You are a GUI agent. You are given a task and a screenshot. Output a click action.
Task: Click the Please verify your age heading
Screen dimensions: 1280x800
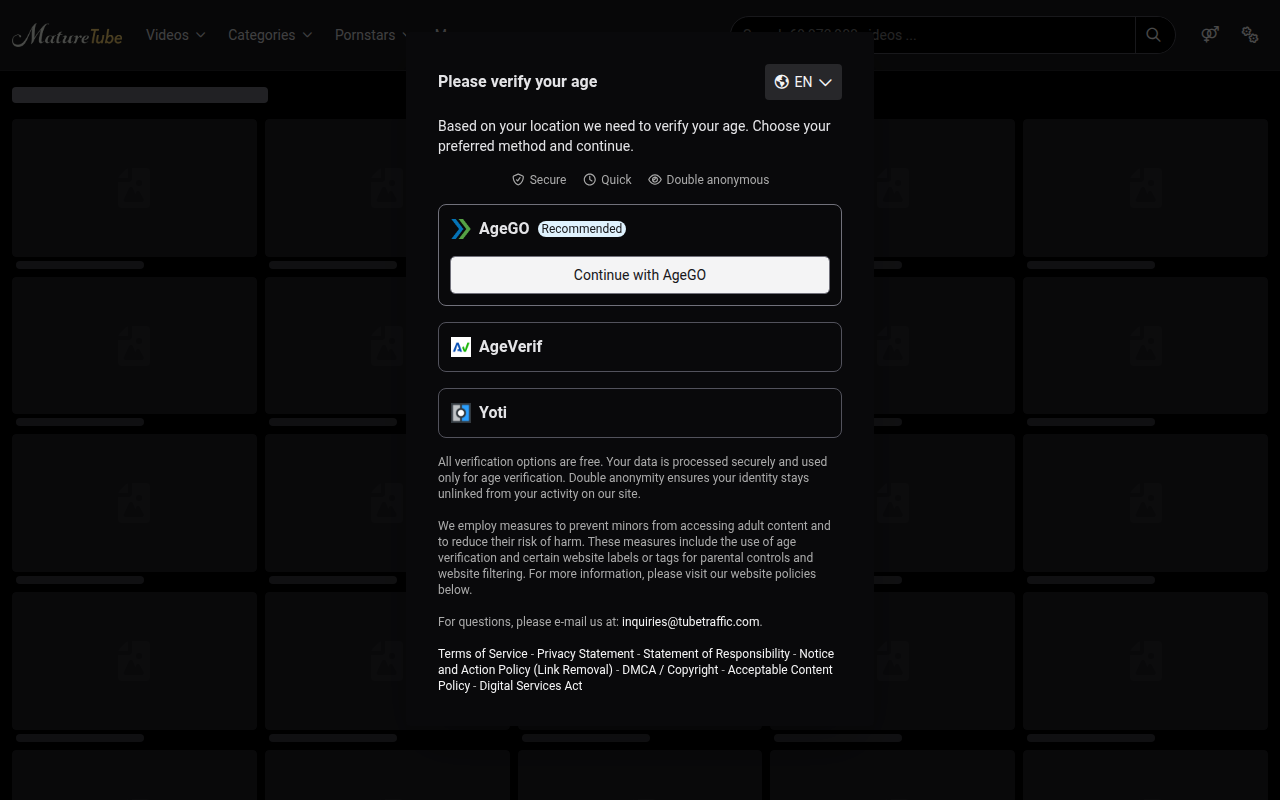[517, 82]
